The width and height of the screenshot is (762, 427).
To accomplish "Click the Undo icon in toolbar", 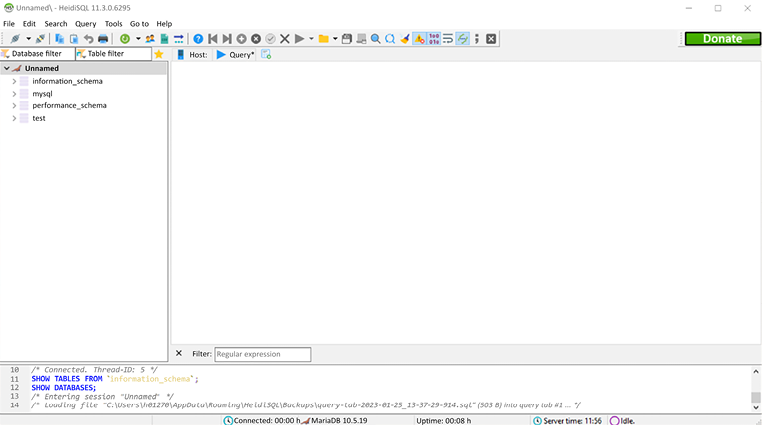I will click(x=88, y=39).
